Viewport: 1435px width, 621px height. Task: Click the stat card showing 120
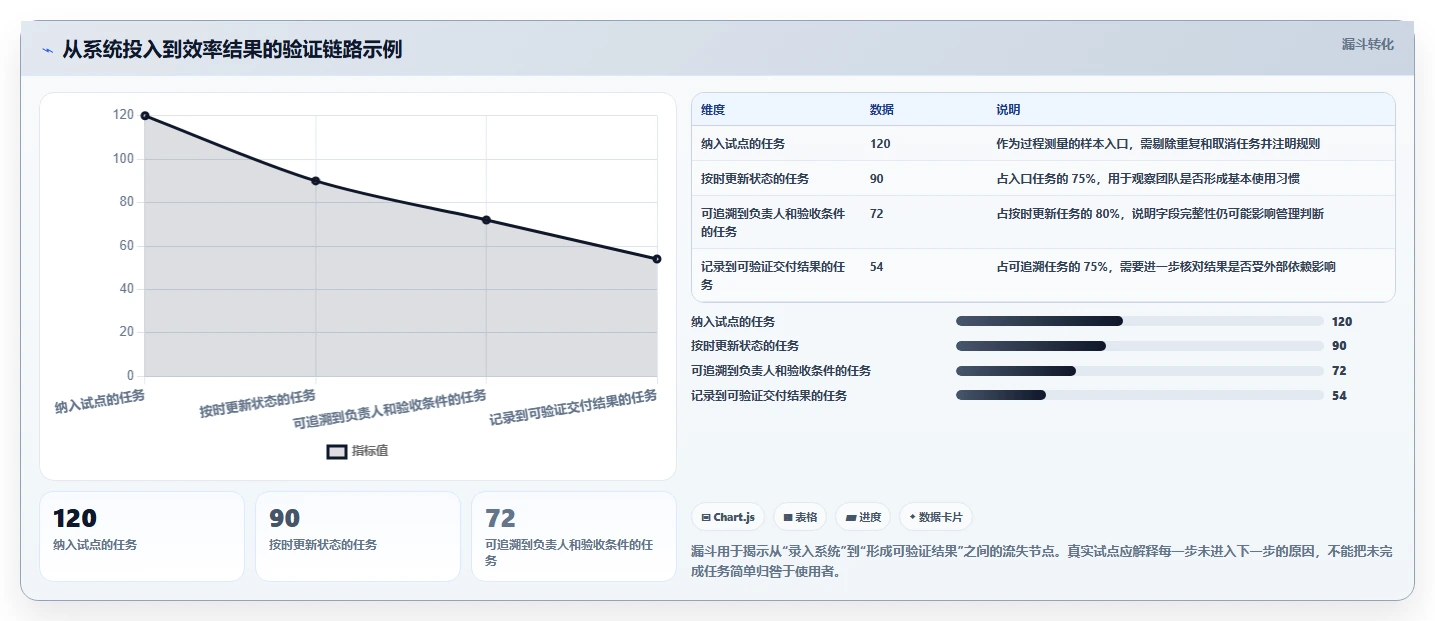(142, 536)
